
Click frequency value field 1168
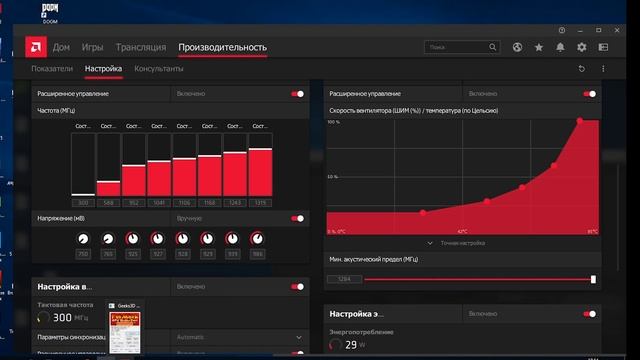click(x=209, y=203)
